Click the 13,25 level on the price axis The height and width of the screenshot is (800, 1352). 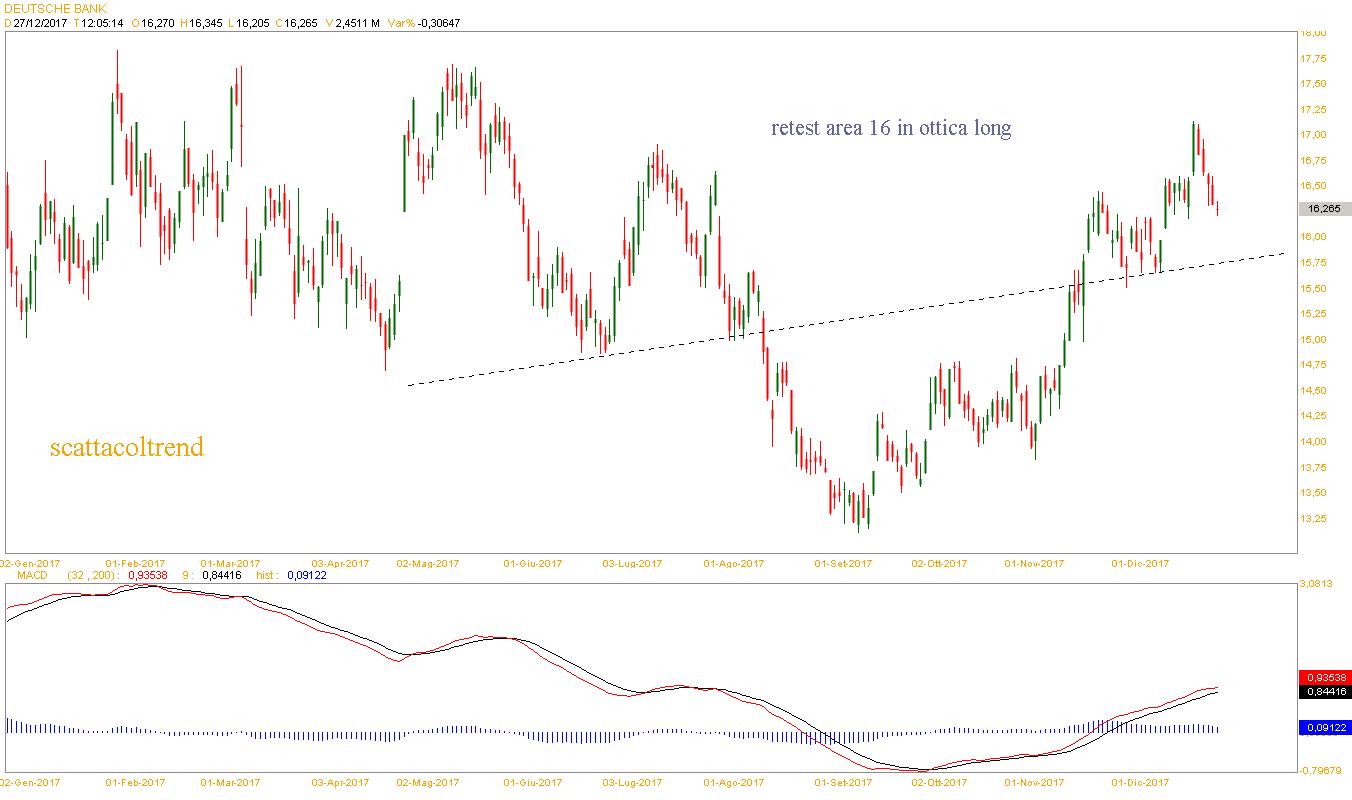1313,518
